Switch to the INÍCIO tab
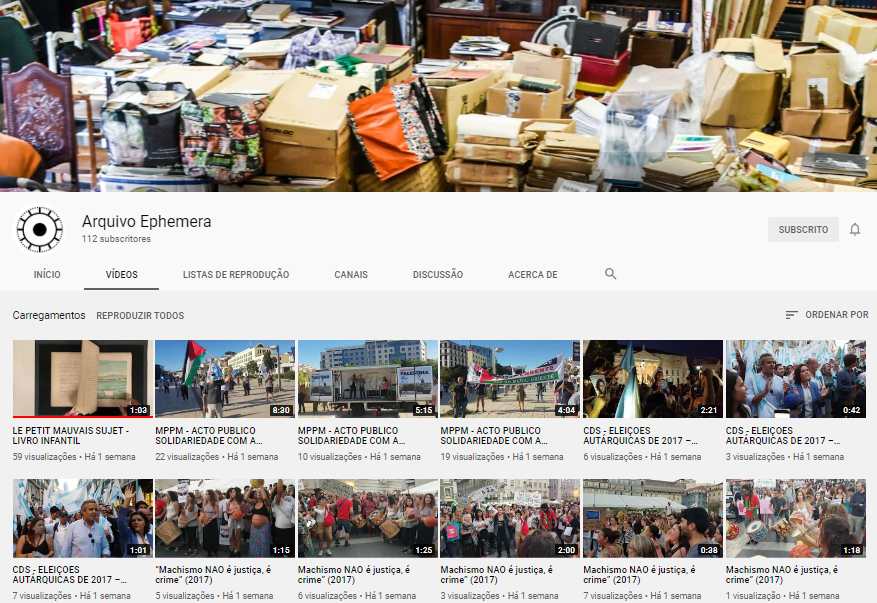The height and width of the screenshot is (603, 877). 47,275
